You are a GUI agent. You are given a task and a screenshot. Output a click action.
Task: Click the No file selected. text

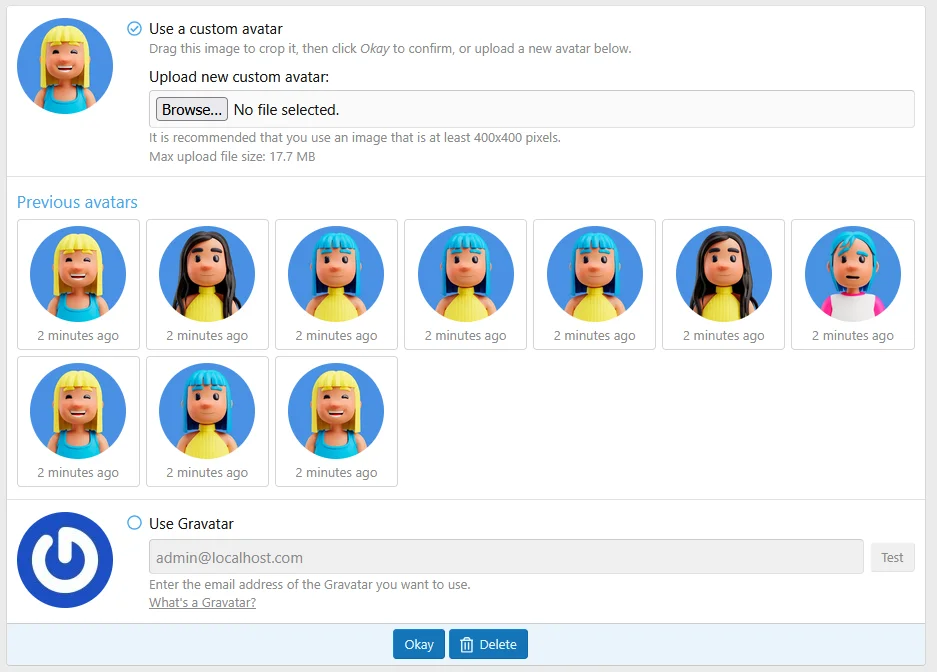(x=286, y=110)
